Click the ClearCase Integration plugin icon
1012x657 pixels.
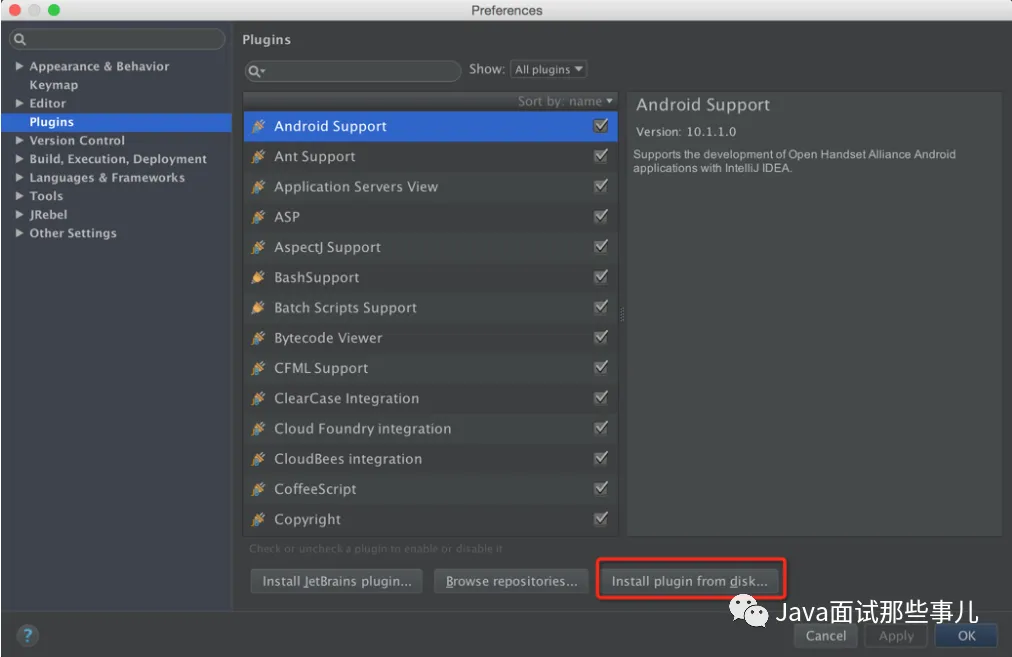coord(258,398)
